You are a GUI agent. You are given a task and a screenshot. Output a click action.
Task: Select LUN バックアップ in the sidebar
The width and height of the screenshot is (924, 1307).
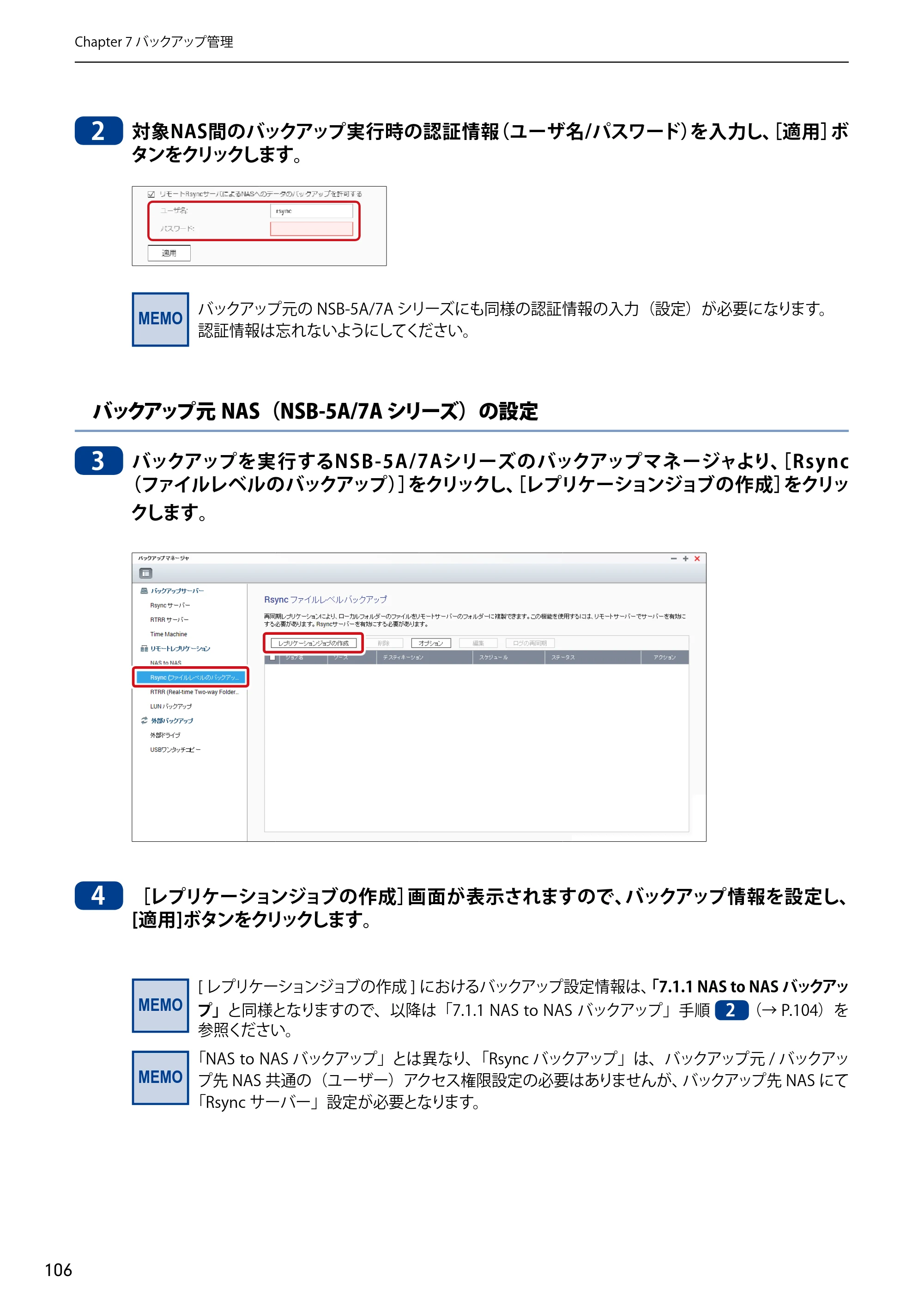171,706
